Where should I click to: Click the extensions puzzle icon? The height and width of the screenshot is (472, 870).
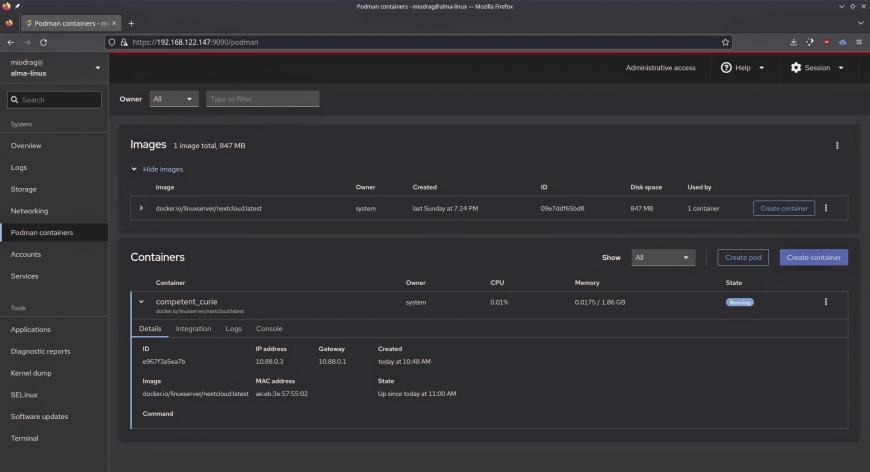810,42
